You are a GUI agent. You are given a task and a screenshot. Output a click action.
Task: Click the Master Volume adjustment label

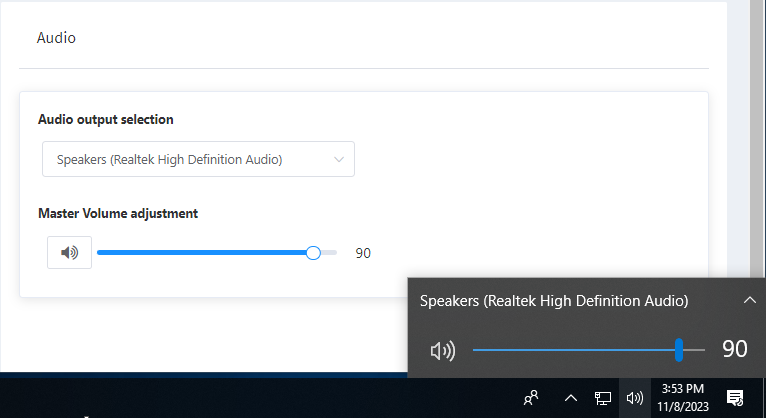coord(118,213)
